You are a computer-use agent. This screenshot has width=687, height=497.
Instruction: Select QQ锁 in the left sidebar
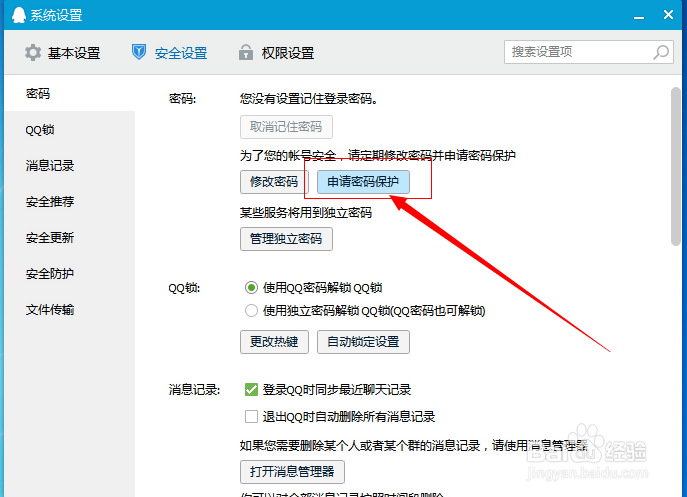point(70,130)
